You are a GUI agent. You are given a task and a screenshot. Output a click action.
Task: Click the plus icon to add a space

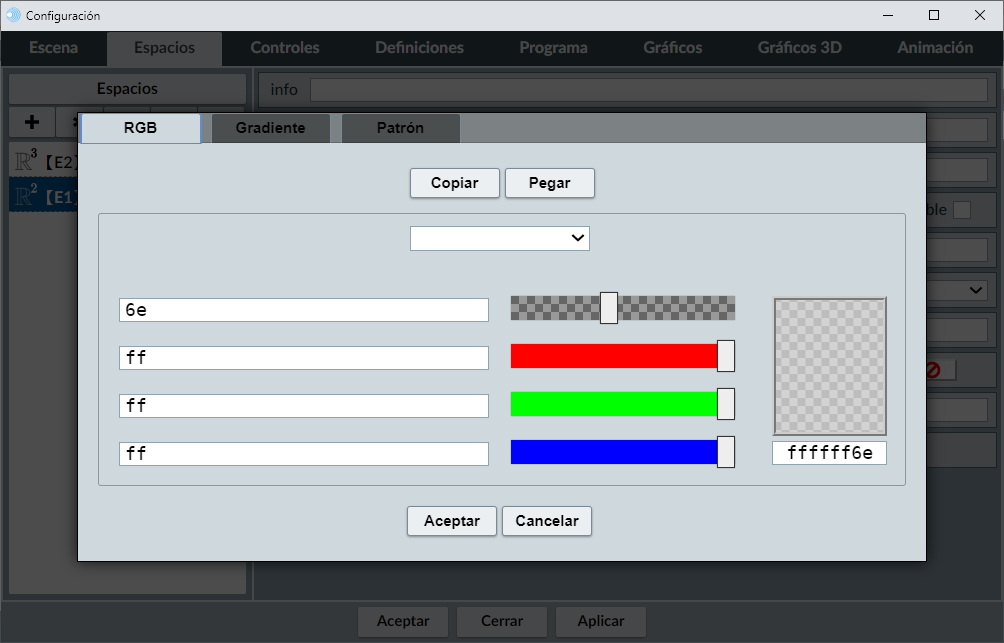coord(32,122)
